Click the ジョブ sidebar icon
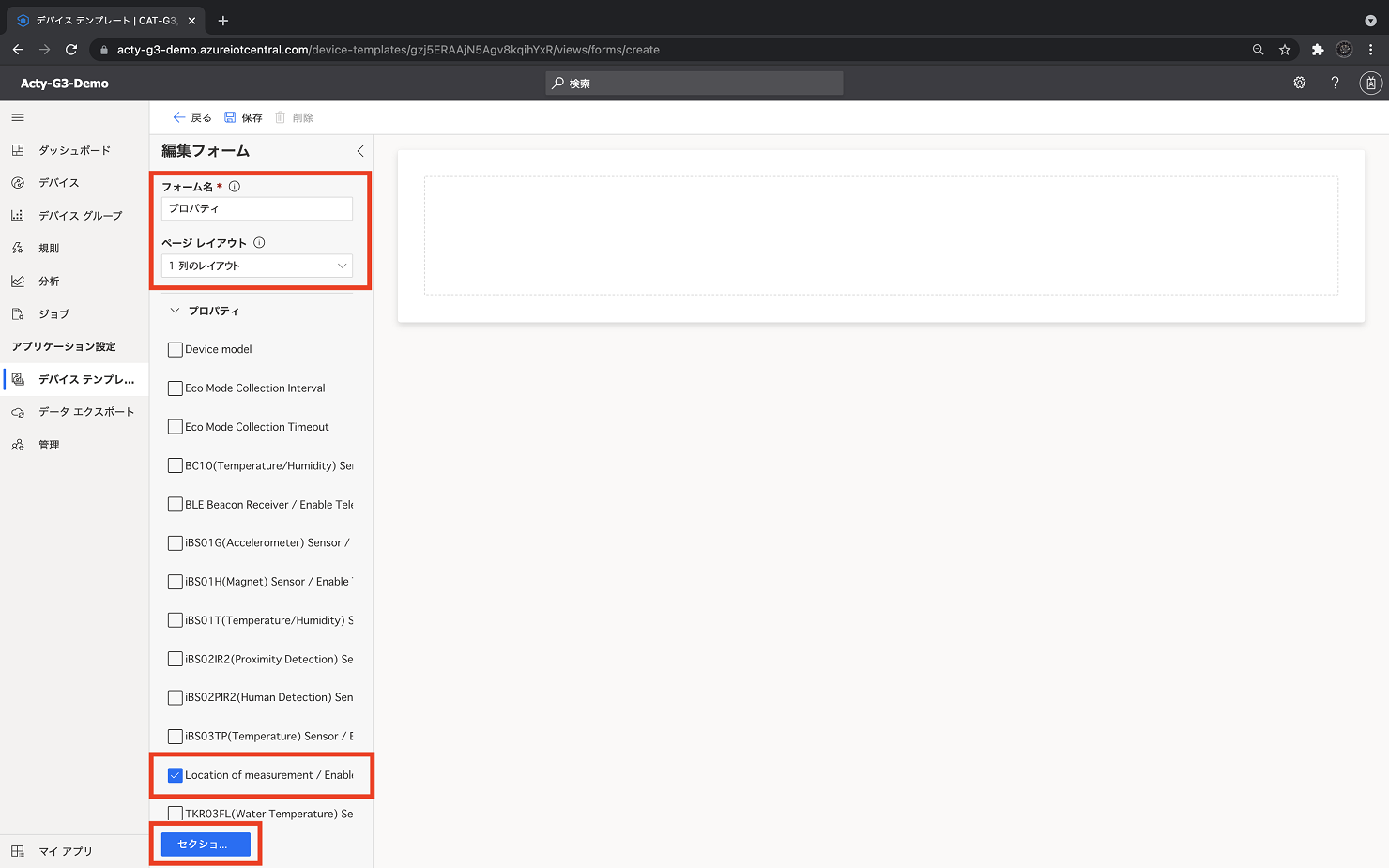This screenshot has height=868, width=1389. point(18,314)
